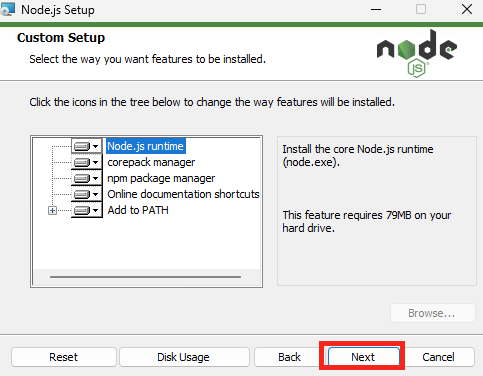Go Back to the previous setup step
Screen dimensions: 483x376
[x=289, y=357]
